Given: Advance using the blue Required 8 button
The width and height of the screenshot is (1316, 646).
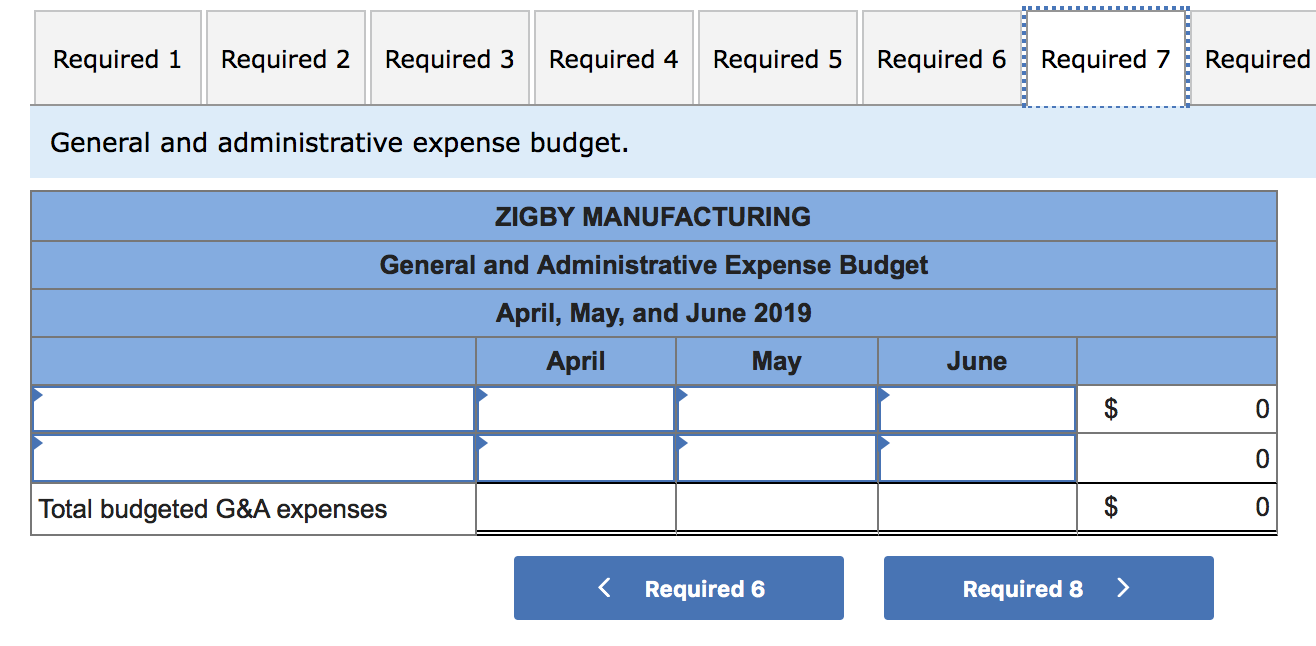Looking at the screenshot, I should [1049, 588].
